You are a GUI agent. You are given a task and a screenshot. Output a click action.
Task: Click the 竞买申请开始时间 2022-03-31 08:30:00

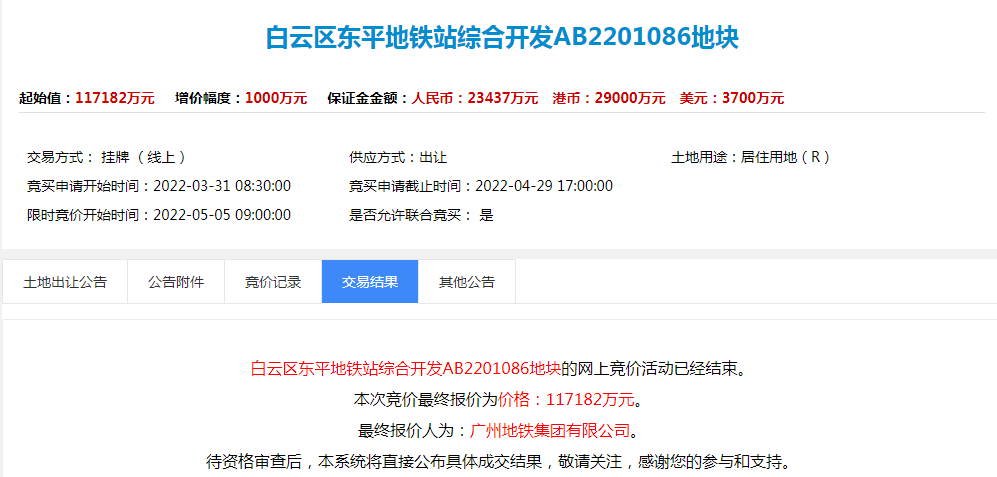pos(159,186)
